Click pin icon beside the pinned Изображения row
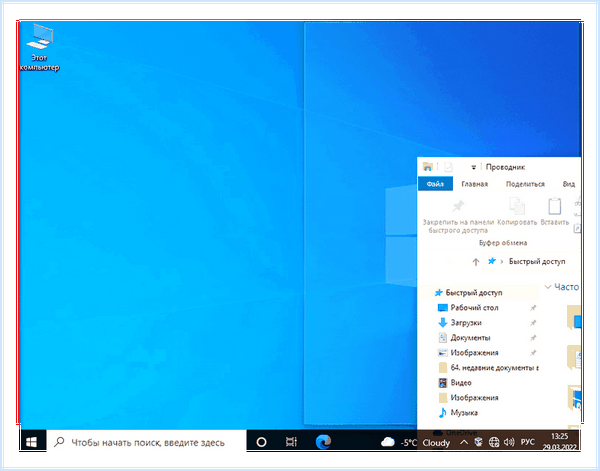600x471 pixels. click(x=533, y=352)
